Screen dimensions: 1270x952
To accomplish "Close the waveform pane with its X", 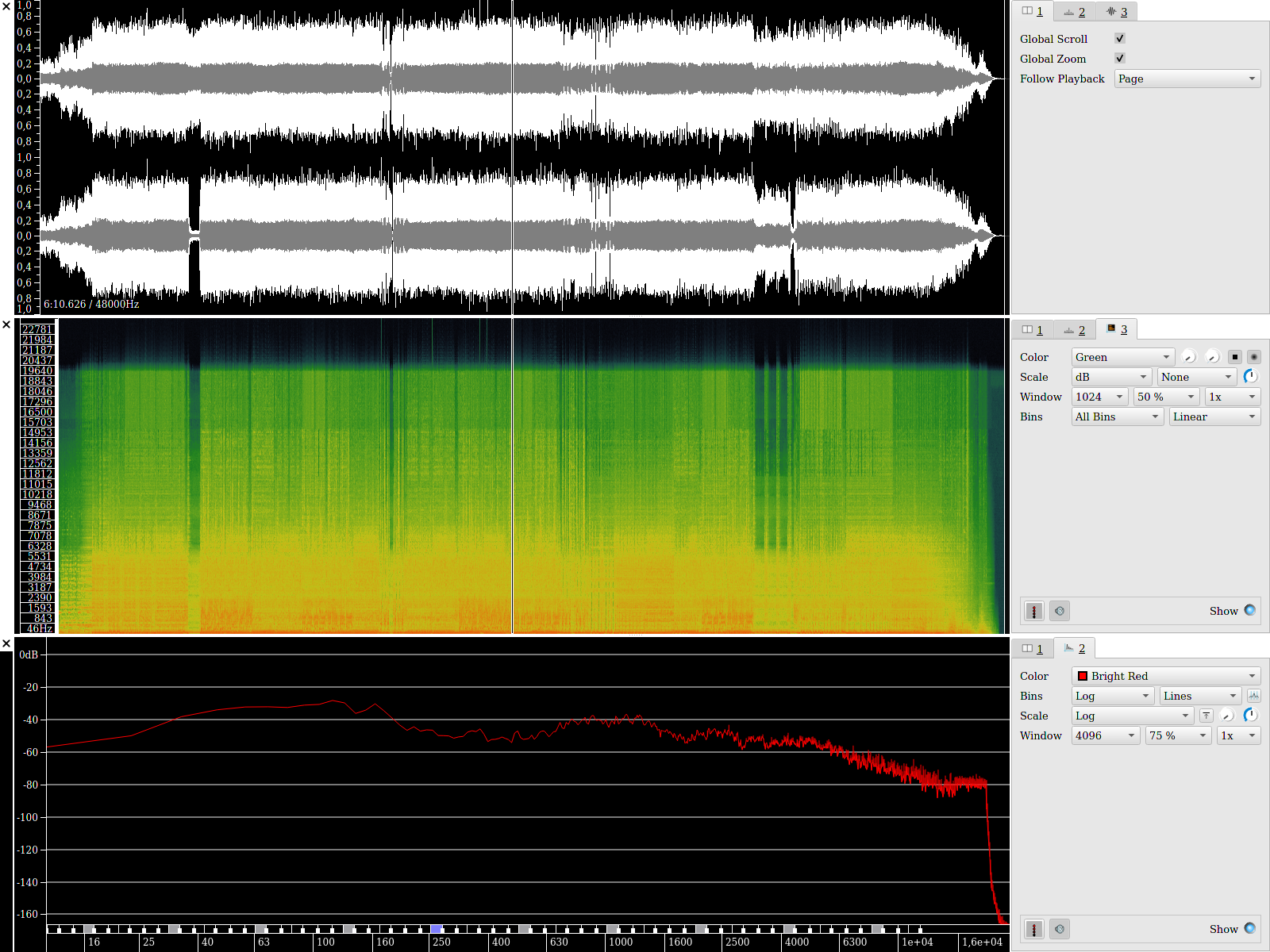I will tap(6, 6).
